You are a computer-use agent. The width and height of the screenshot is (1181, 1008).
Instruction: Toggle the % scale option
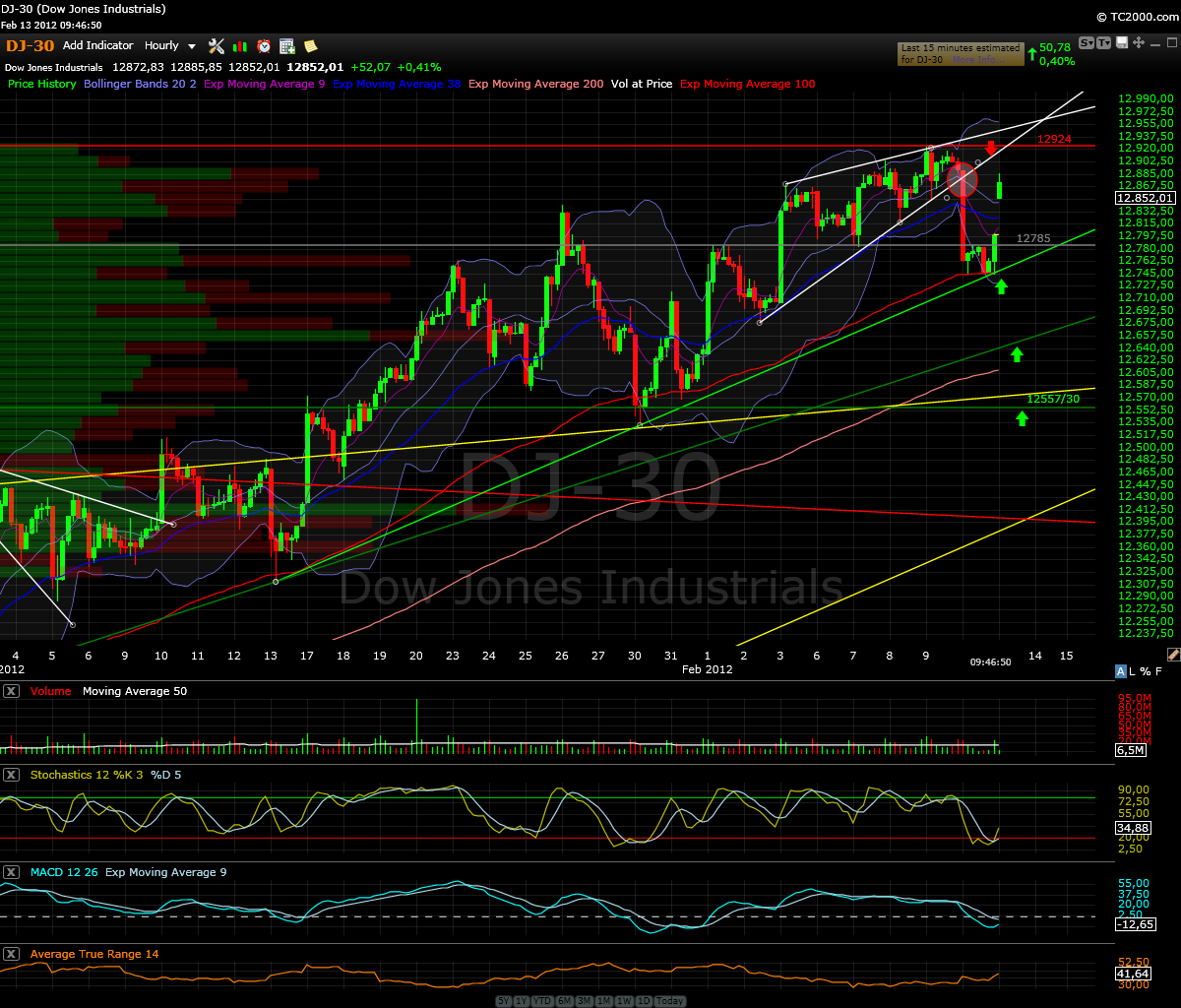[x=1146, y=671]
